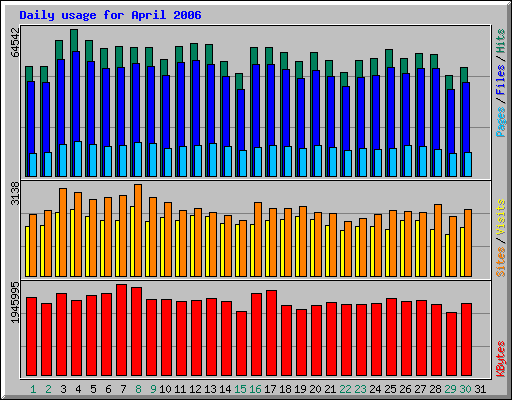Click the yellow bar for day 29
The width and height of the screenshot is (512, 400).
point(447,255)
